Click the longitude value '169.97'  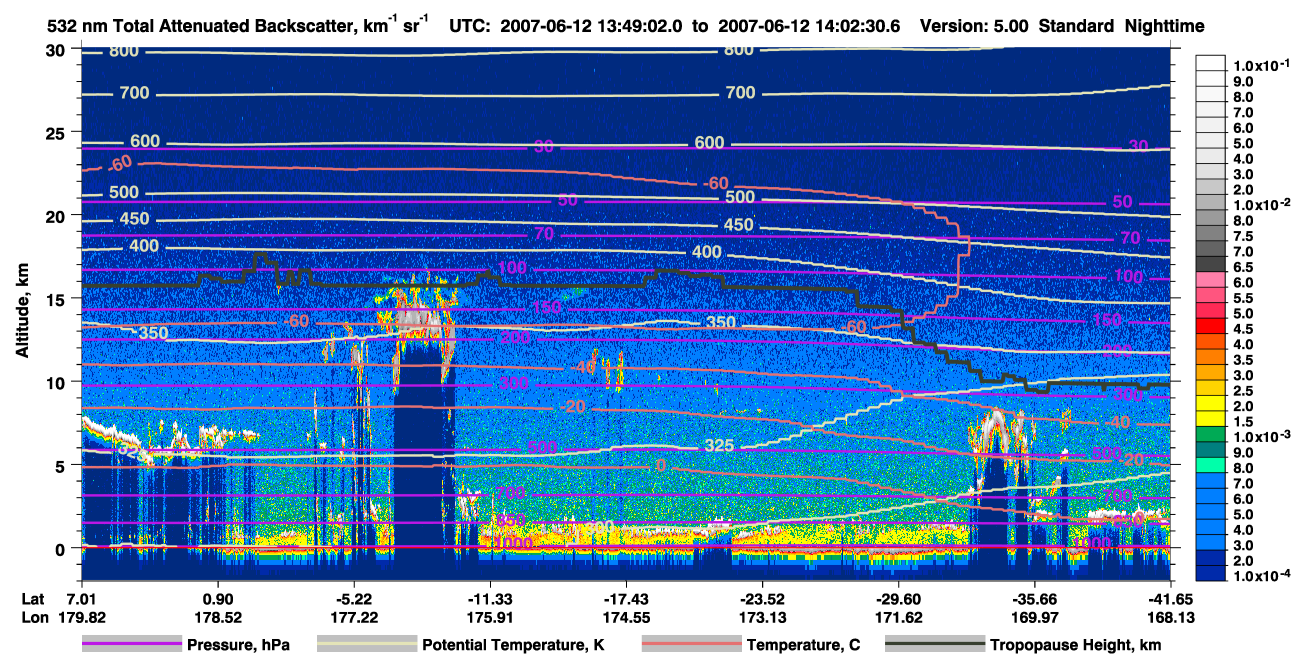(1034, 617)
